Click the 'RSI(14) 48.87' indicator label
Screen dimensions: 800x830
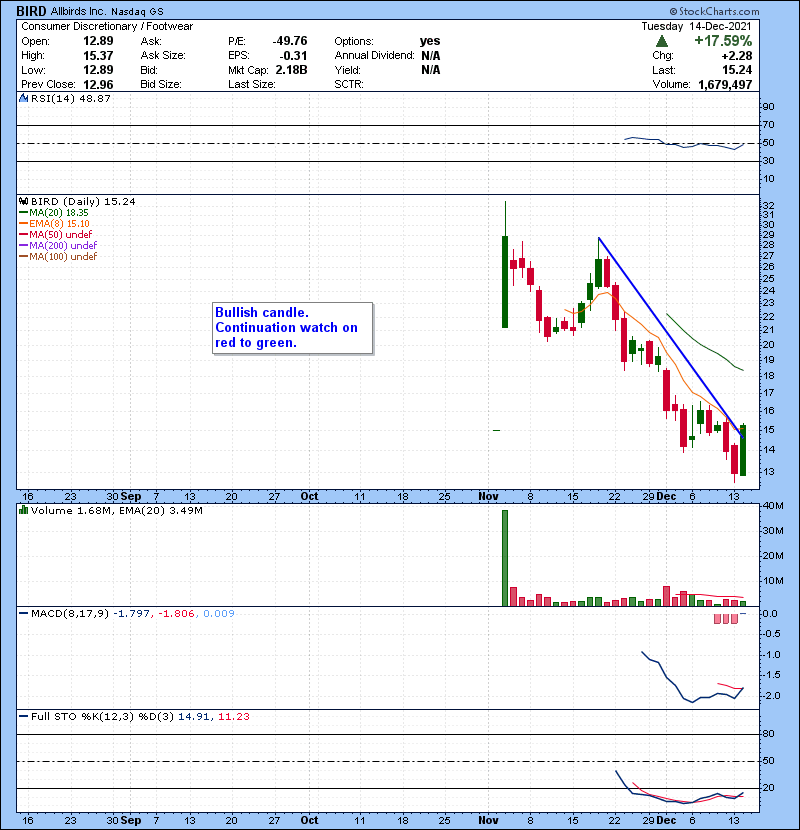click(71, 98)
